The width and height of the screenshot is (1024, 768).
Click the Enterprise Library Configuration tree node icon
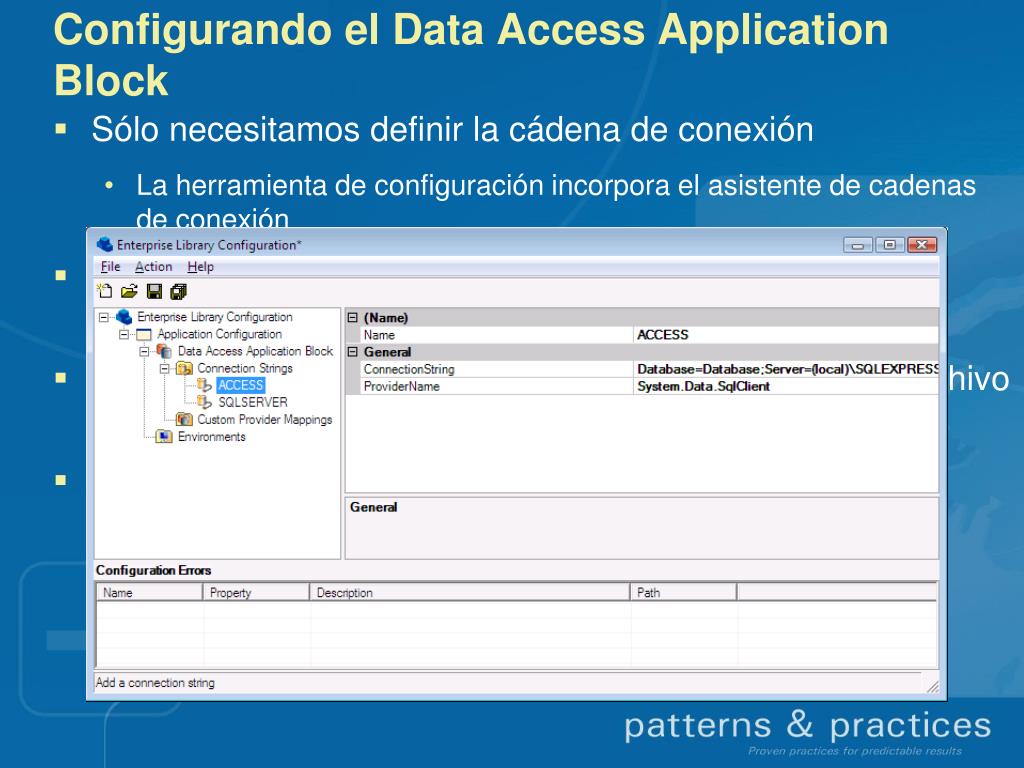[124, 317]
